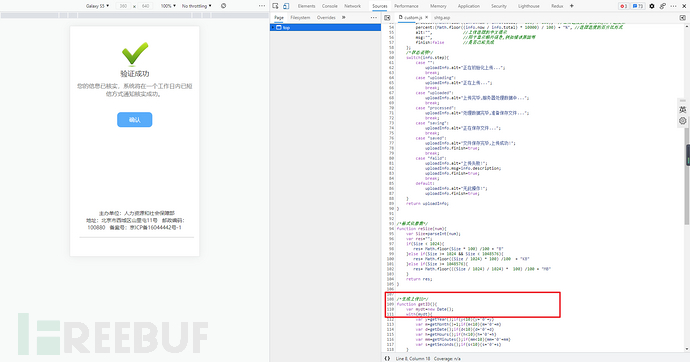Switch to the Console tab
Screen dimensions: 690x362
tap(330, 6)
